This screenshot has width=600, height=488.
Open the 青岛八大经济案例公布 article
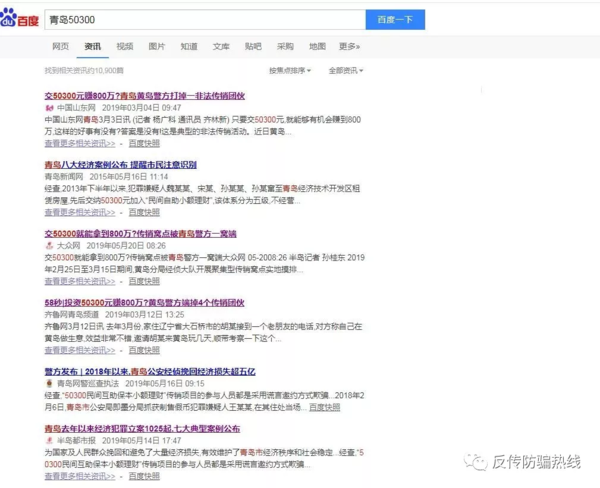(x=120, y=164)
